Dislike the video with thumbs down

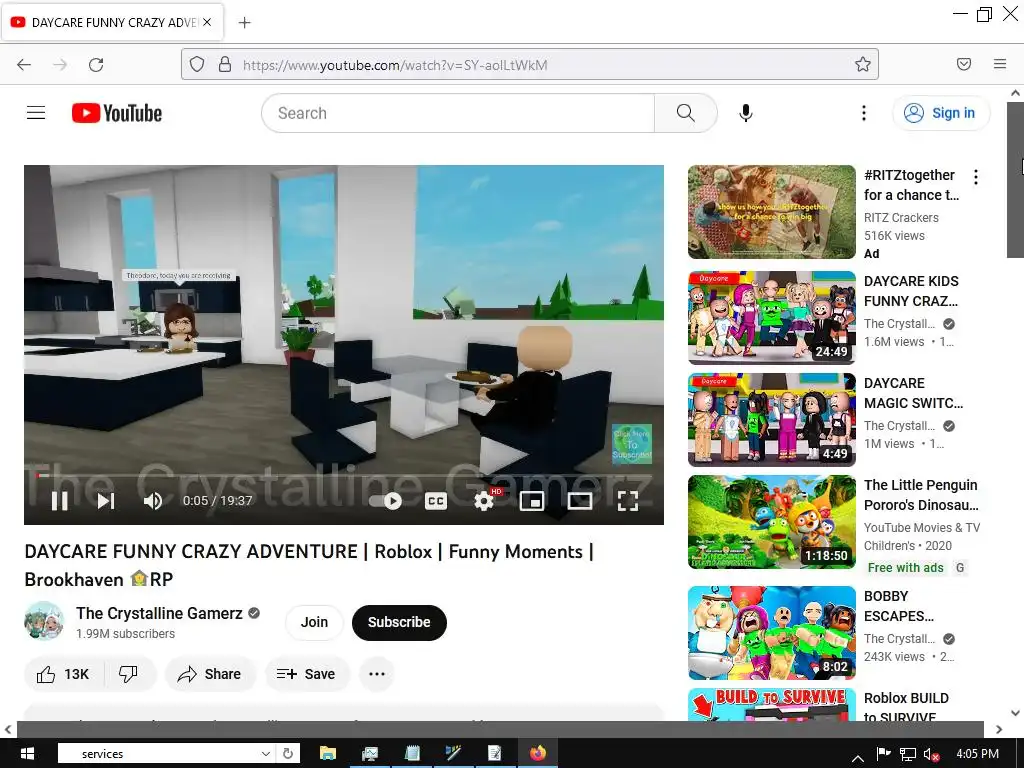tap(129, 674)
